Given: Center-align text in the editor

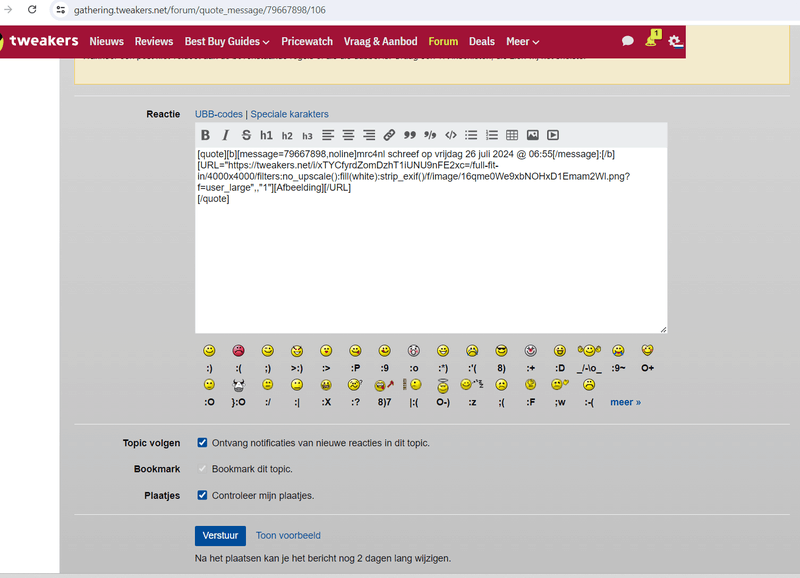Looking at the screenshot, I should (x=348, y=135).
